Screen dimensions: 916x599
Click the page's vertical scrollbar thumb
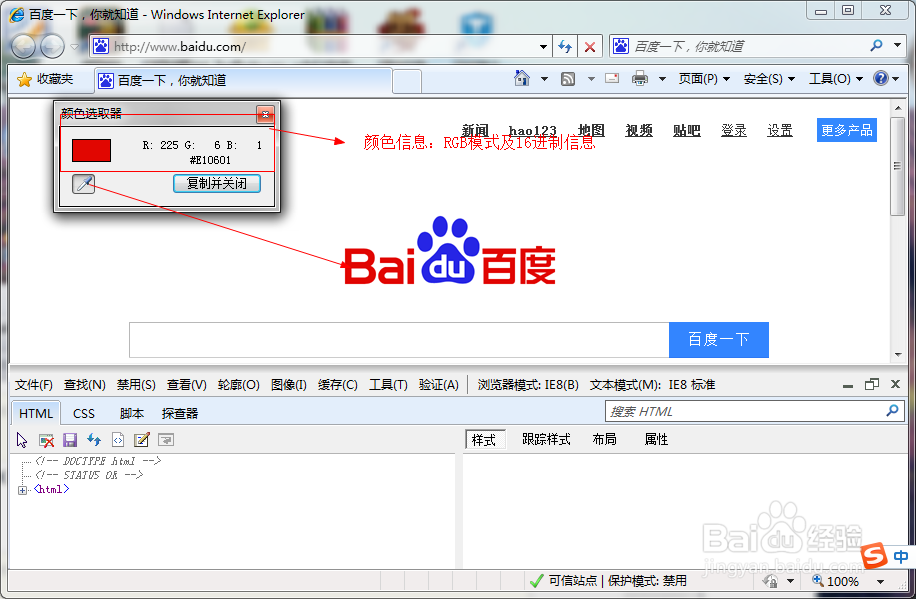pos(897,167)
